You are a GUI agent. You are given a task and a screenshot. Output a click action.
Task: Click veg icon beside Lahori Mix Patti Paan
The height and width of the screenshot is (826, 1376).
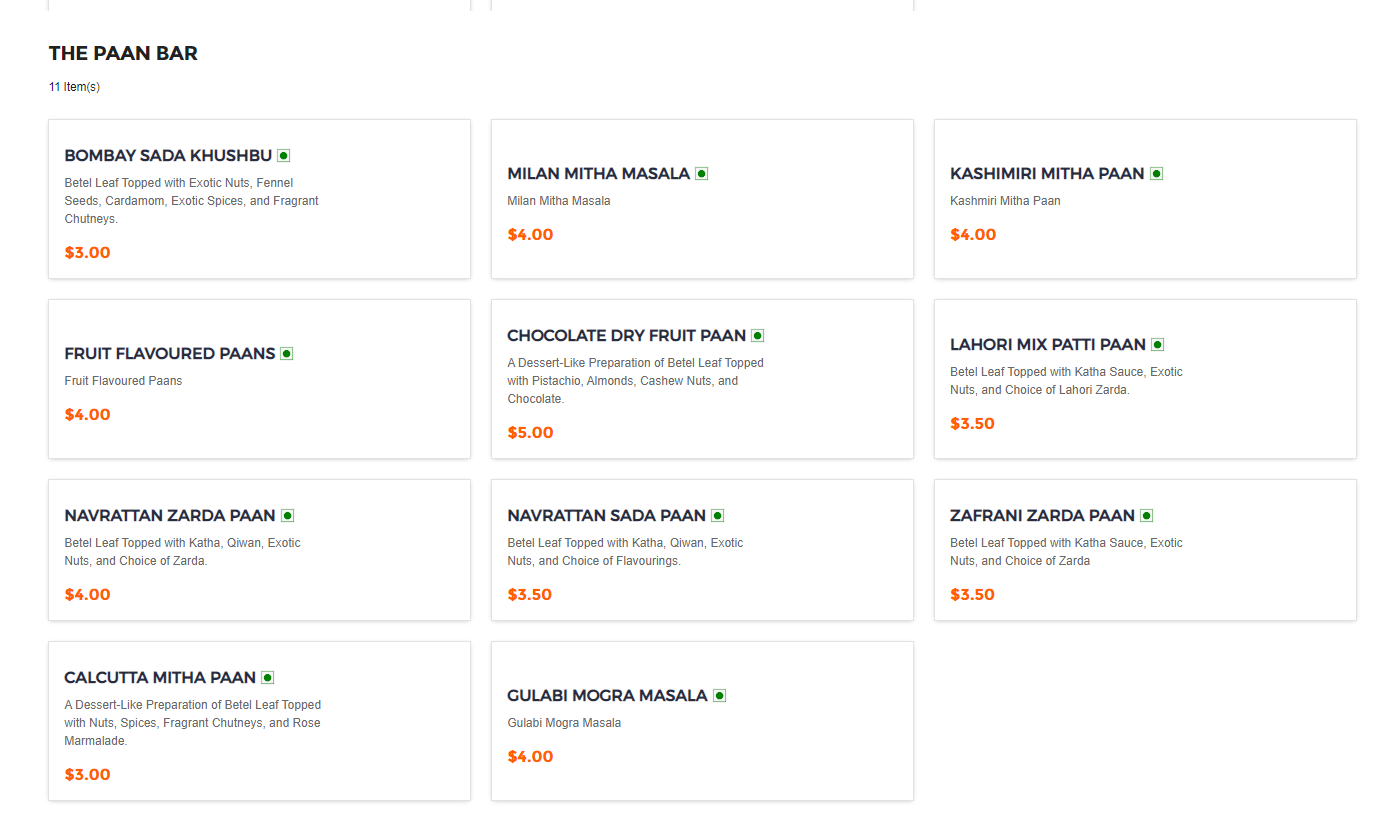(1158, 345)
